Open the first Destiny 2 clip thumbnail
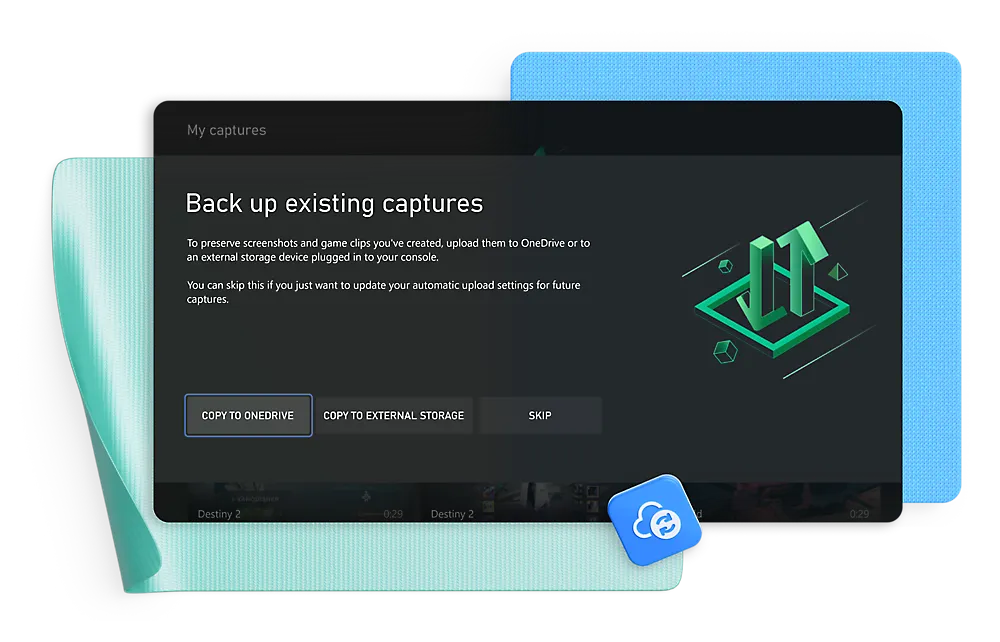Viewport: 1000px width, 642px height. pos(300,502)
